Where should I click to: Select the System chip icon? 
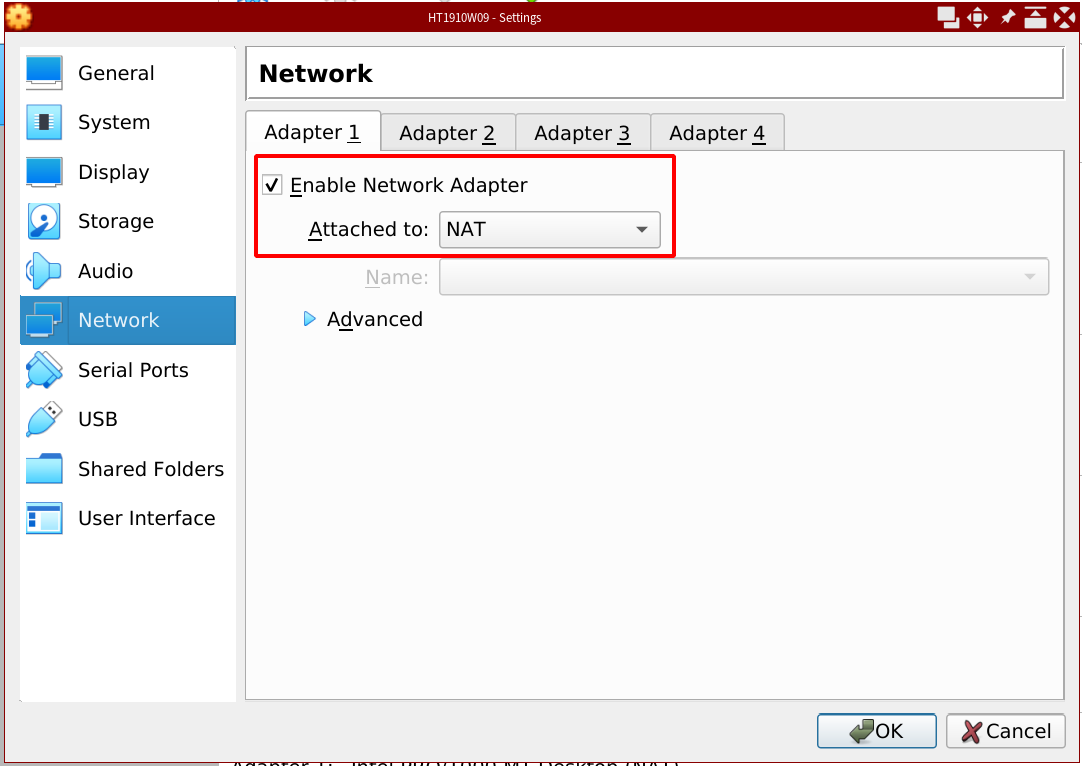pyautogui.click(x=44, y=122)
